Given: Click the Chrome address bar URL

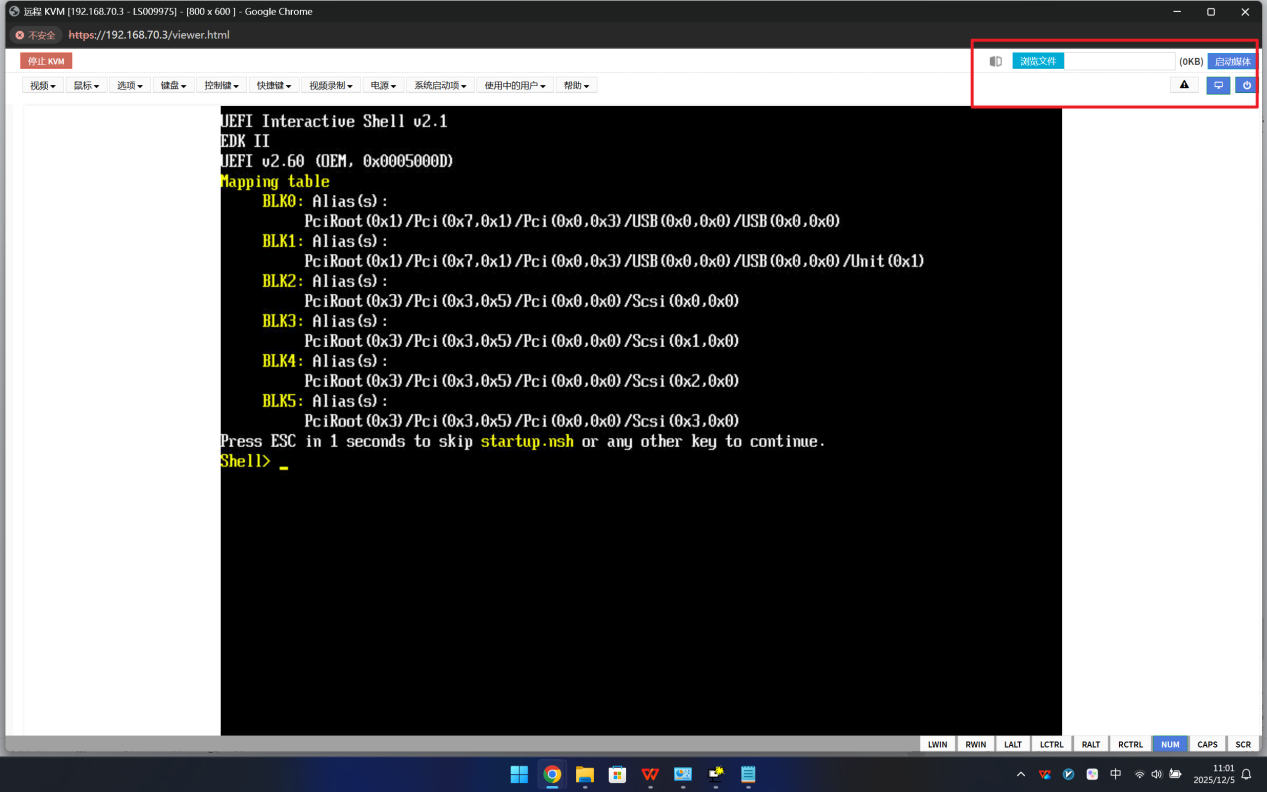Looking at the screenshot, I should (149, 35).
